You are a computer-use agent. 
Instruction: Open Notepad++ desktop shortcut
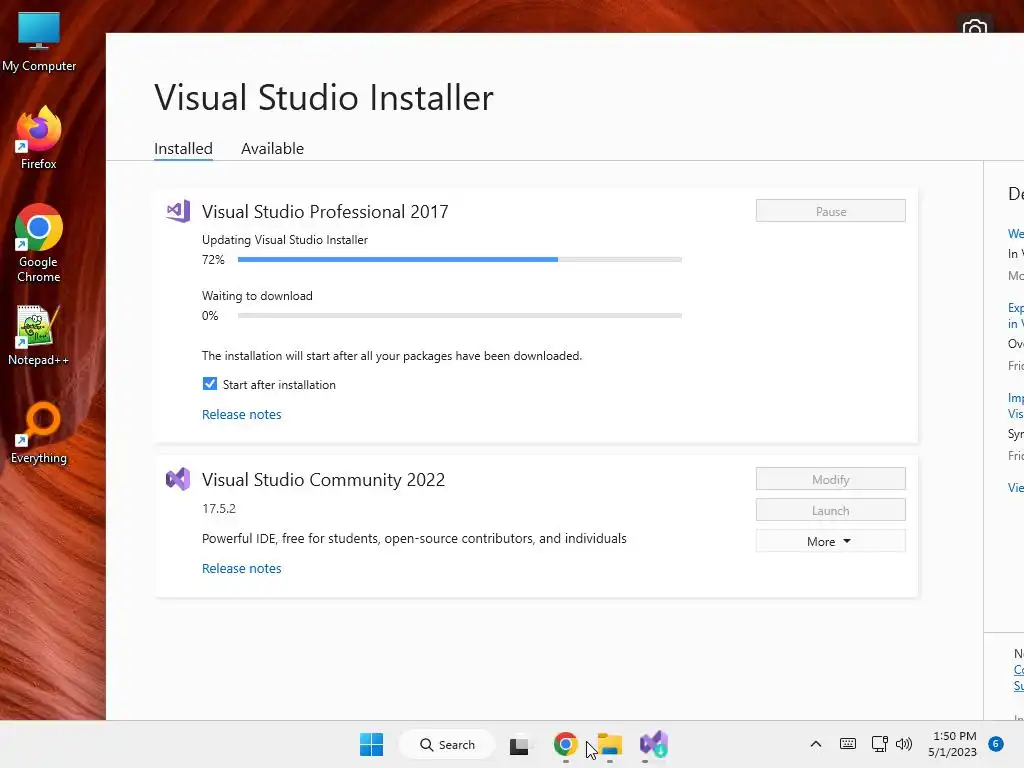click(x=39, y=336)
